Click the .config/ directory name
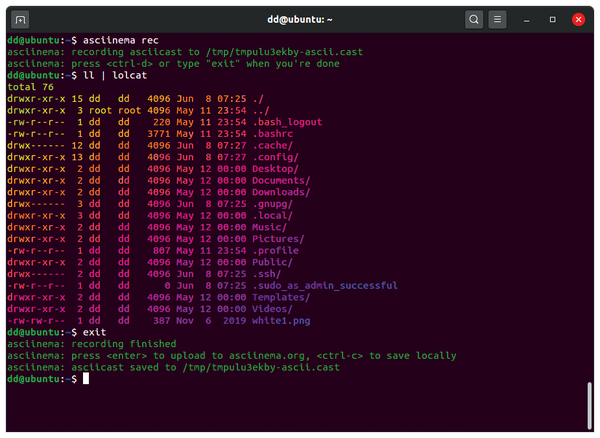The width and height of the screenshot is (600, 438). (x=276, y=157)
